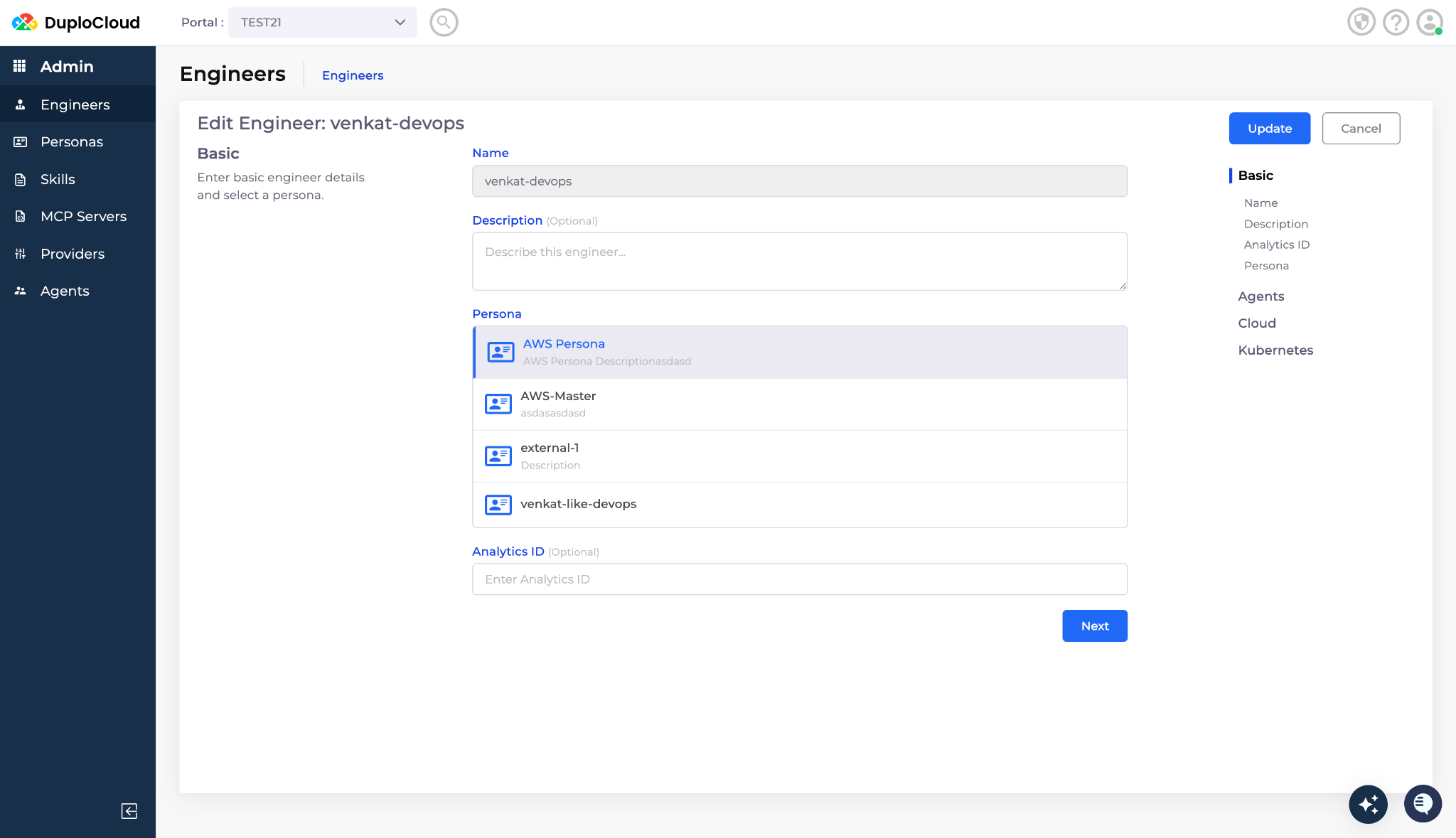Open the user profile avatar icon
The image size is (1456, 838).
pyautogui.click(x=1429, y=22)
